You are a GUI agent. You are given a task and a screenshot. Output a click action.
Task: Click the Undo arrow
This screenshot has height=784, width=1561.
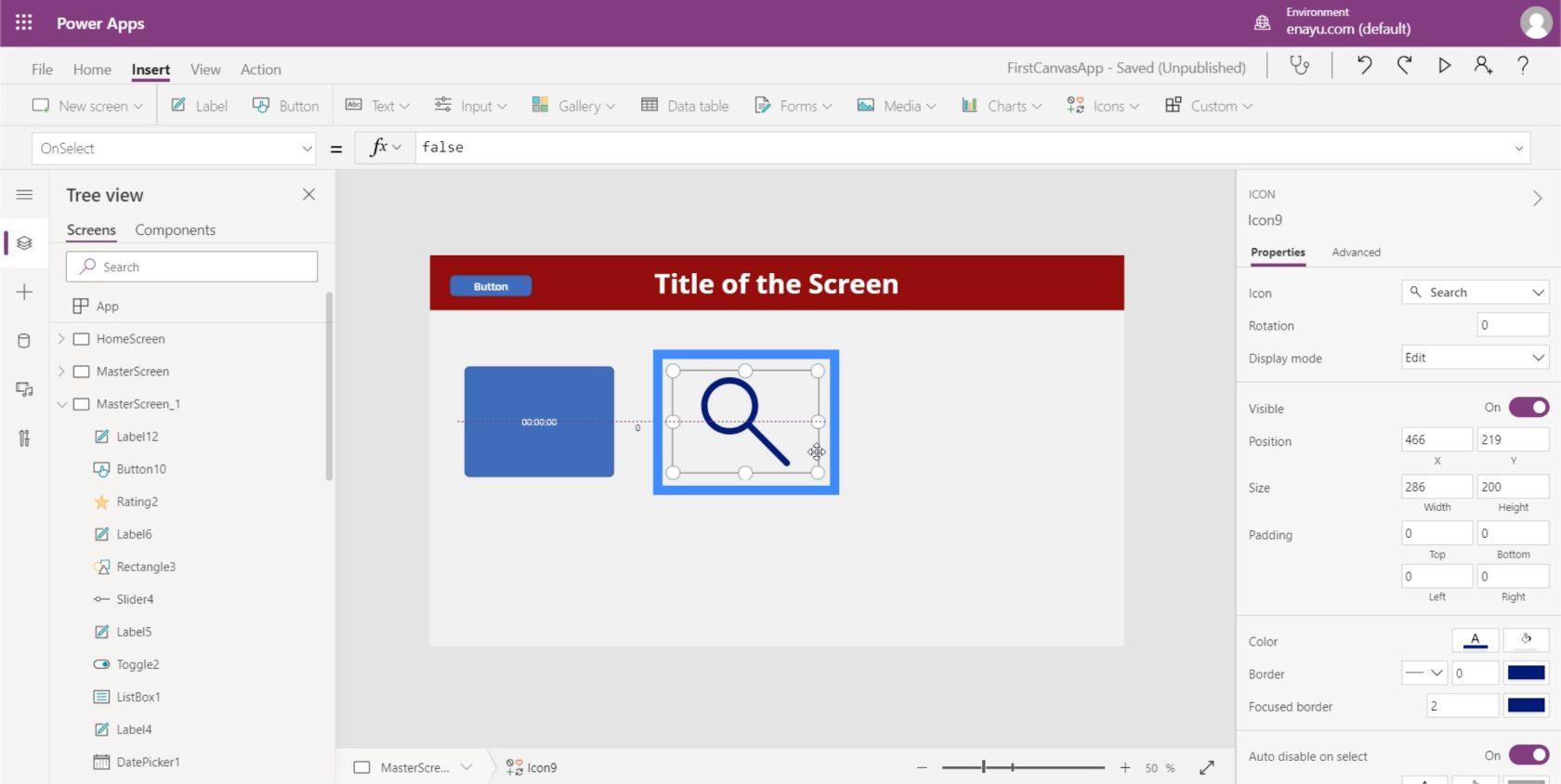pos(1363,65)
